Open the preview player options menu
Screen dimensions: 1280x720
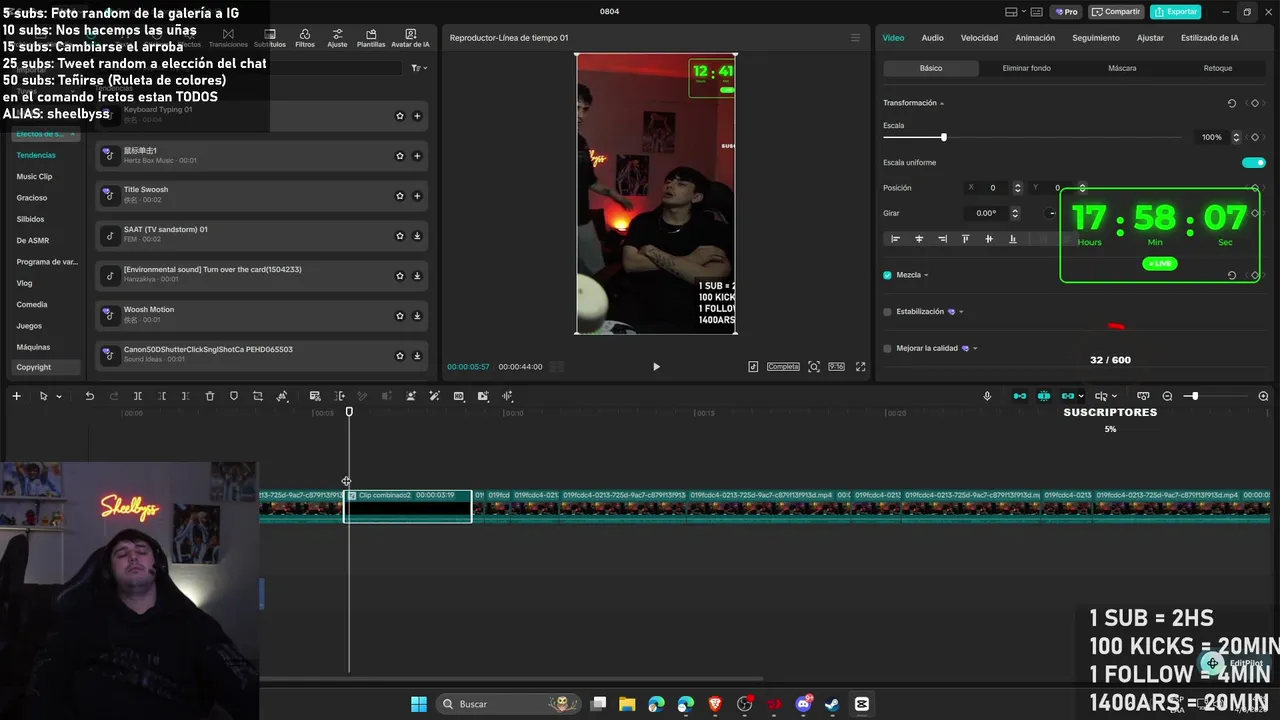[x=855, y=38]
